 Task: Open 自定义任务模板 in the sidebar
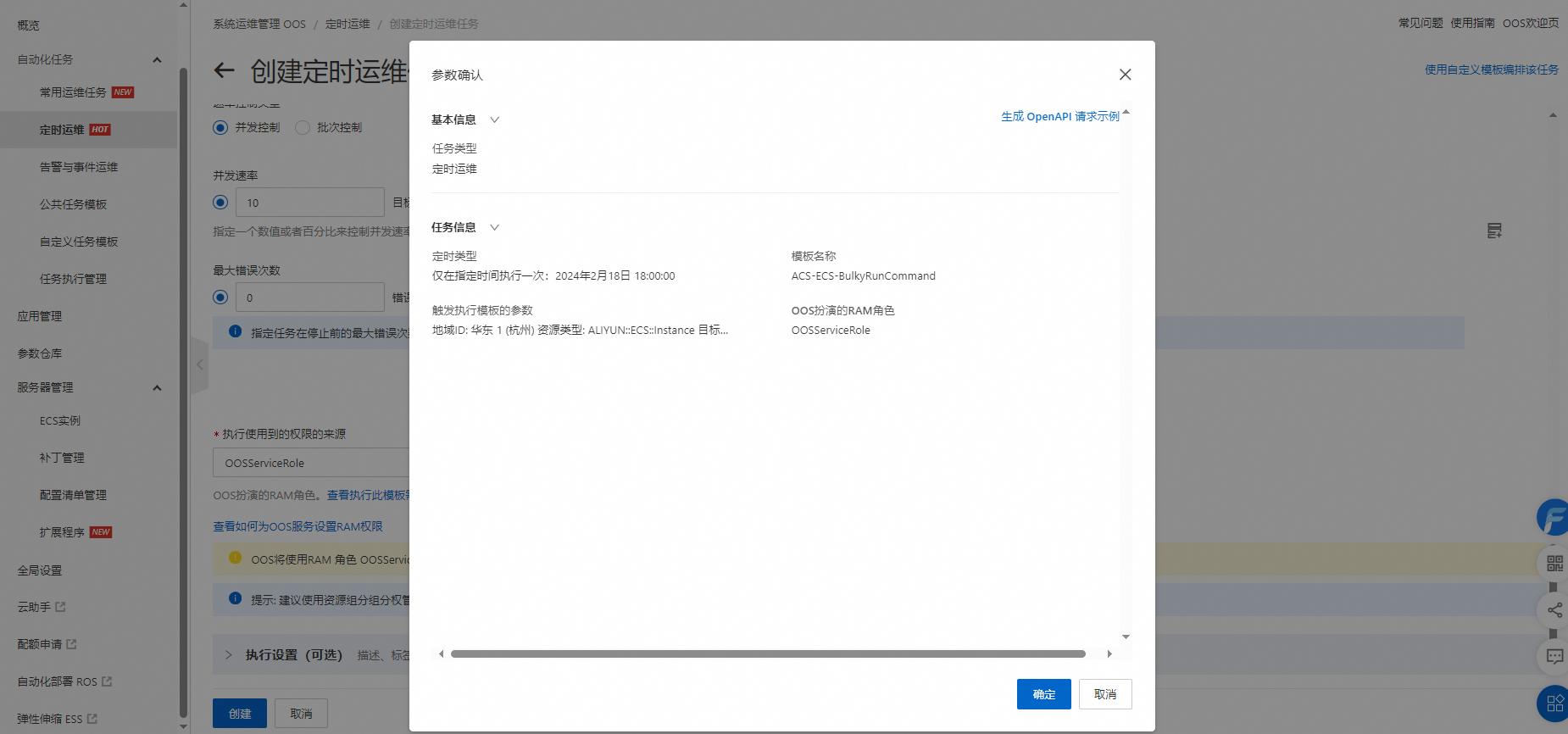79,242
